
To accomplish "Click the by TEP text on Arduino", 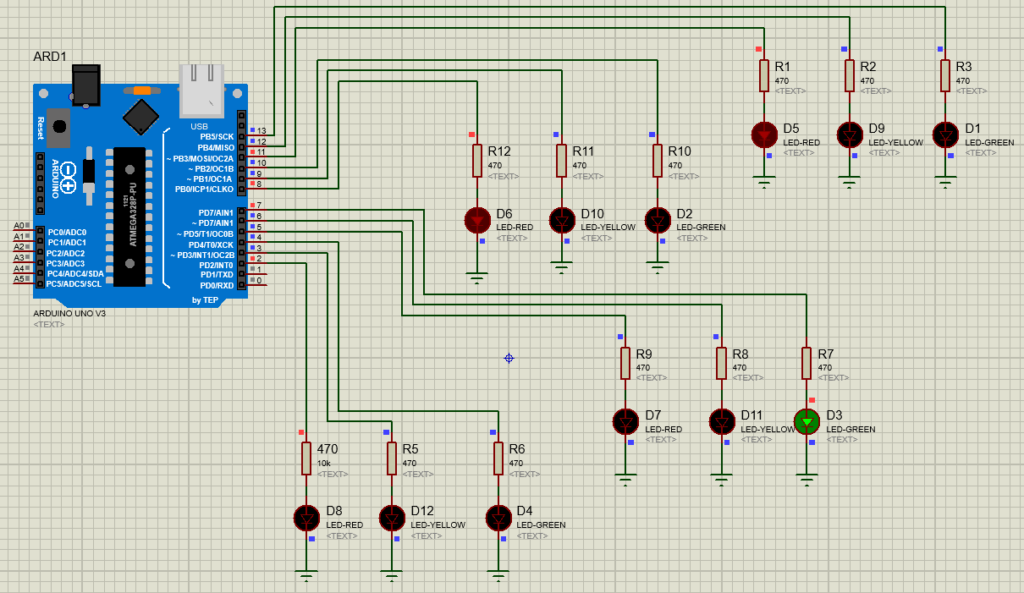I will [204, 300].
